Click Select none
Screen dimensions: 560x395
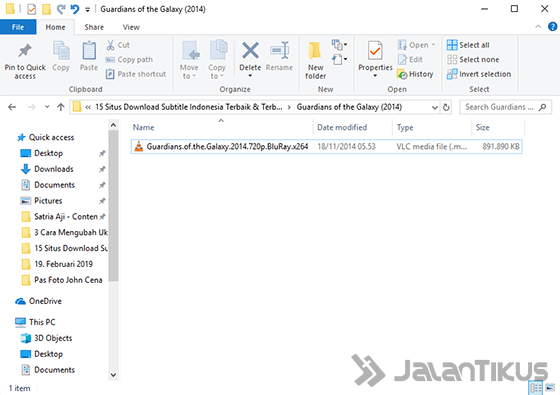[x=473, y=60]
